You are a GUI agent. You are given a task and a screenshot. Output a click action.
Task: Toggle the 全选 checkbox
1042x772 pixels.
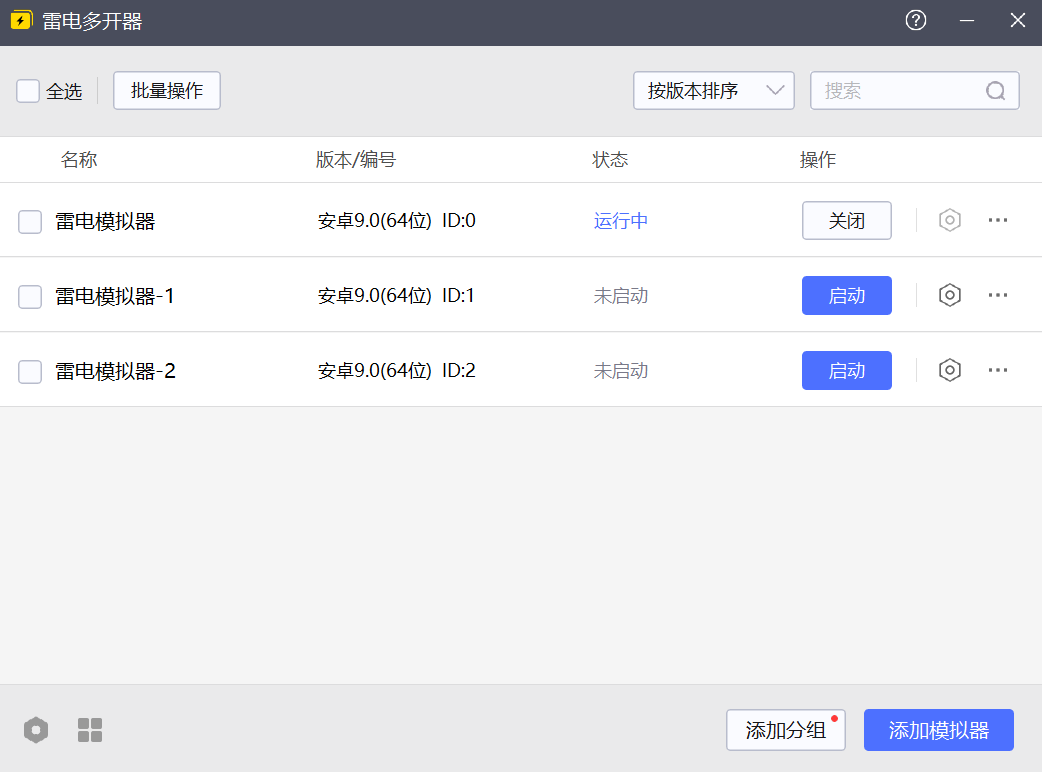[x=28, y=91]
